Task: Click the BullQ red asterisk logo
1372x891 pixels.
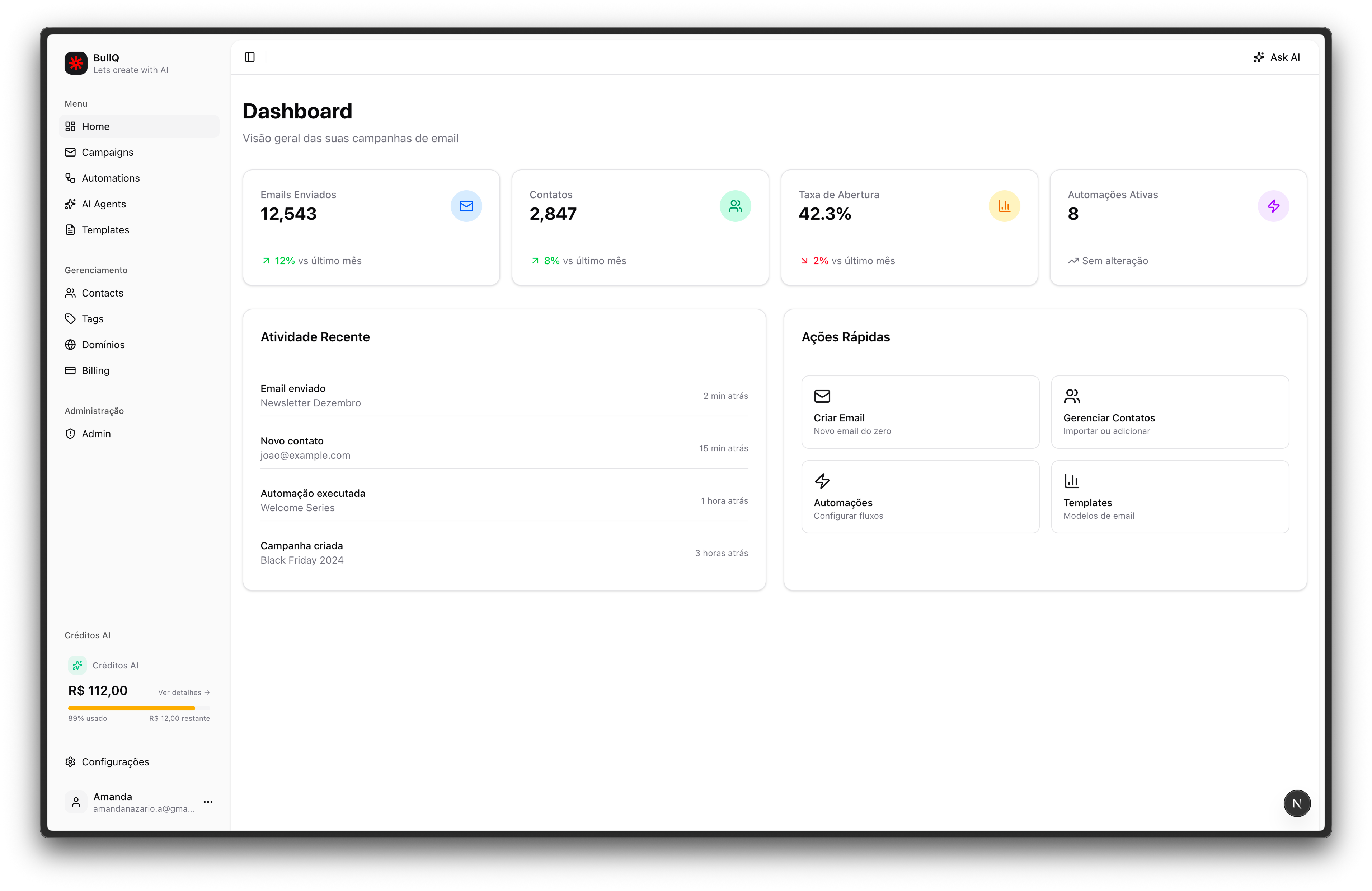Action: tap(76, 64)
